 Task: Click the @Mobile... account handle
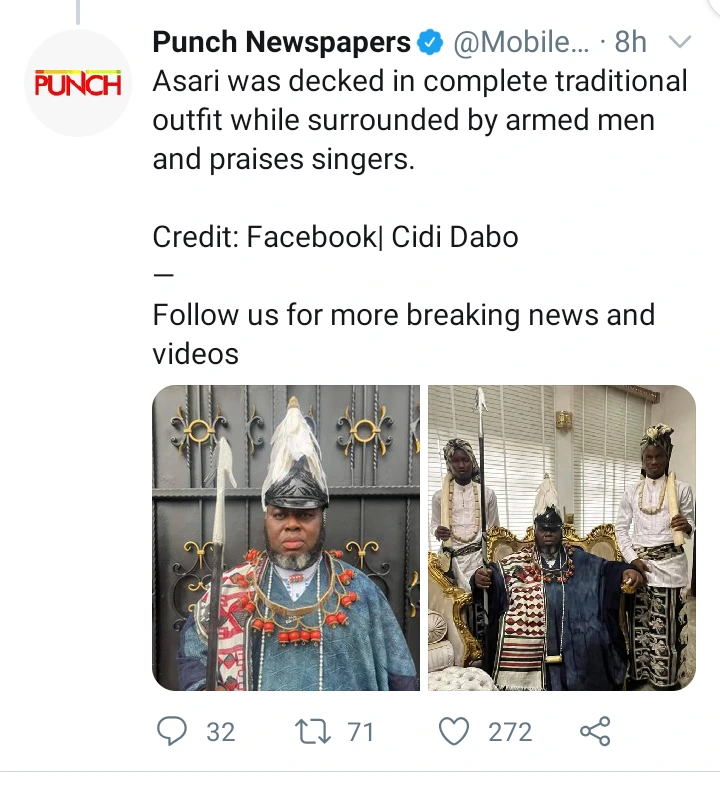521,43
